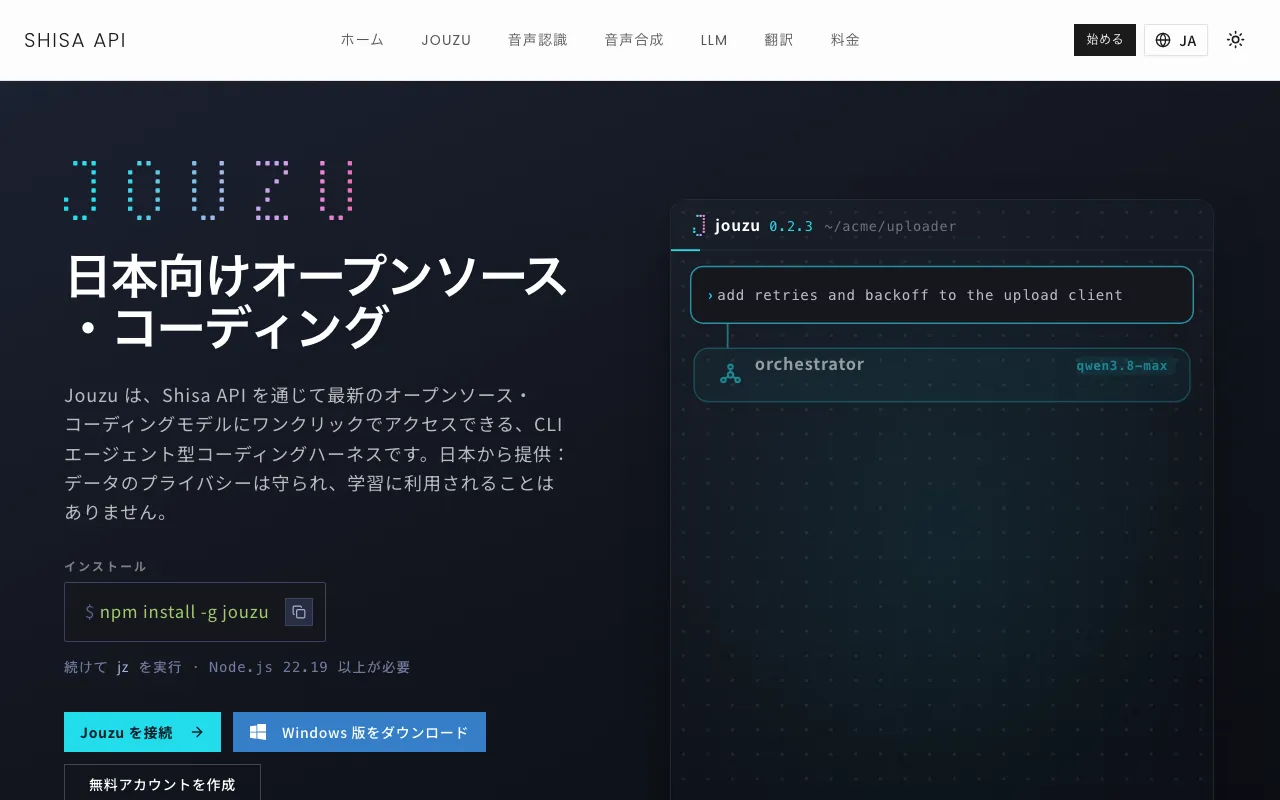Click the SHISA API logo
The image size is (1280, 800).
tap(75, 40)
